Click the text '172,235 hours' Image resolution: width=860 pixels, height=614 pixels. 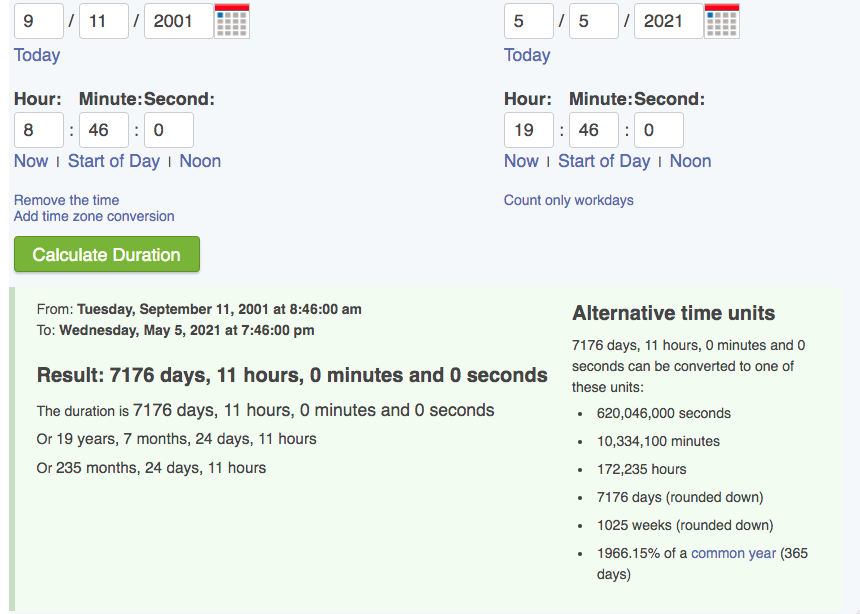click(x=642, y=469)
